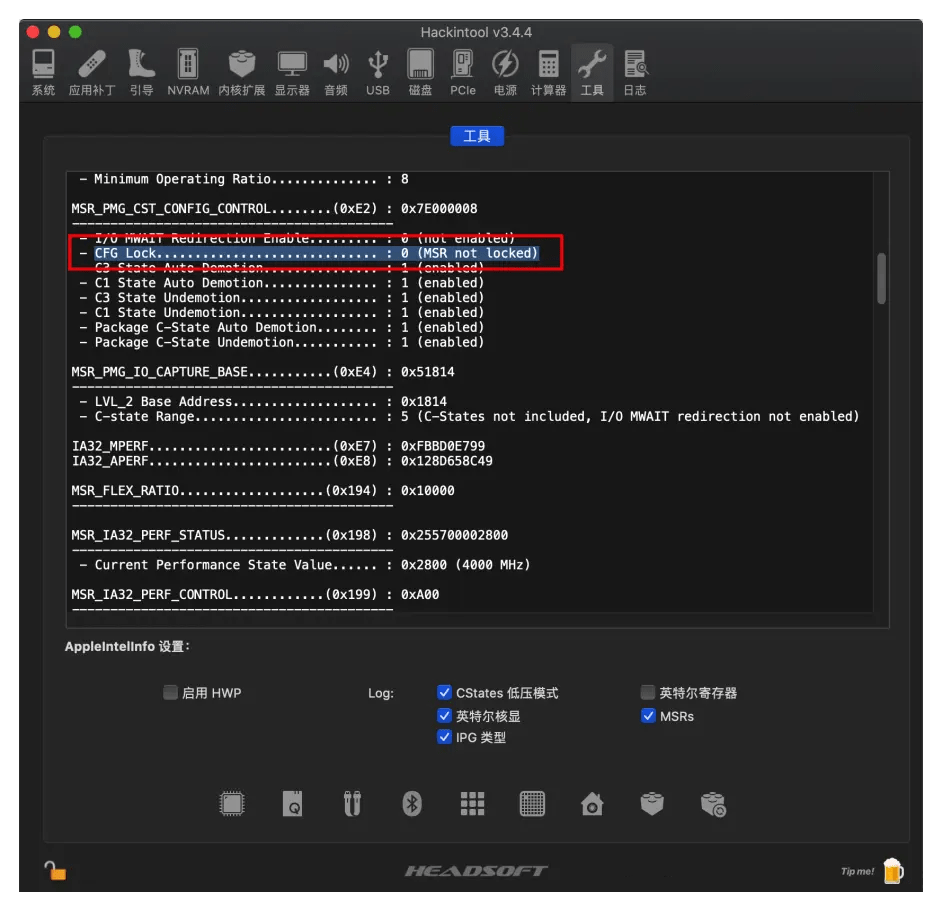Open the 日志 (Logs) section

(635, 72)
